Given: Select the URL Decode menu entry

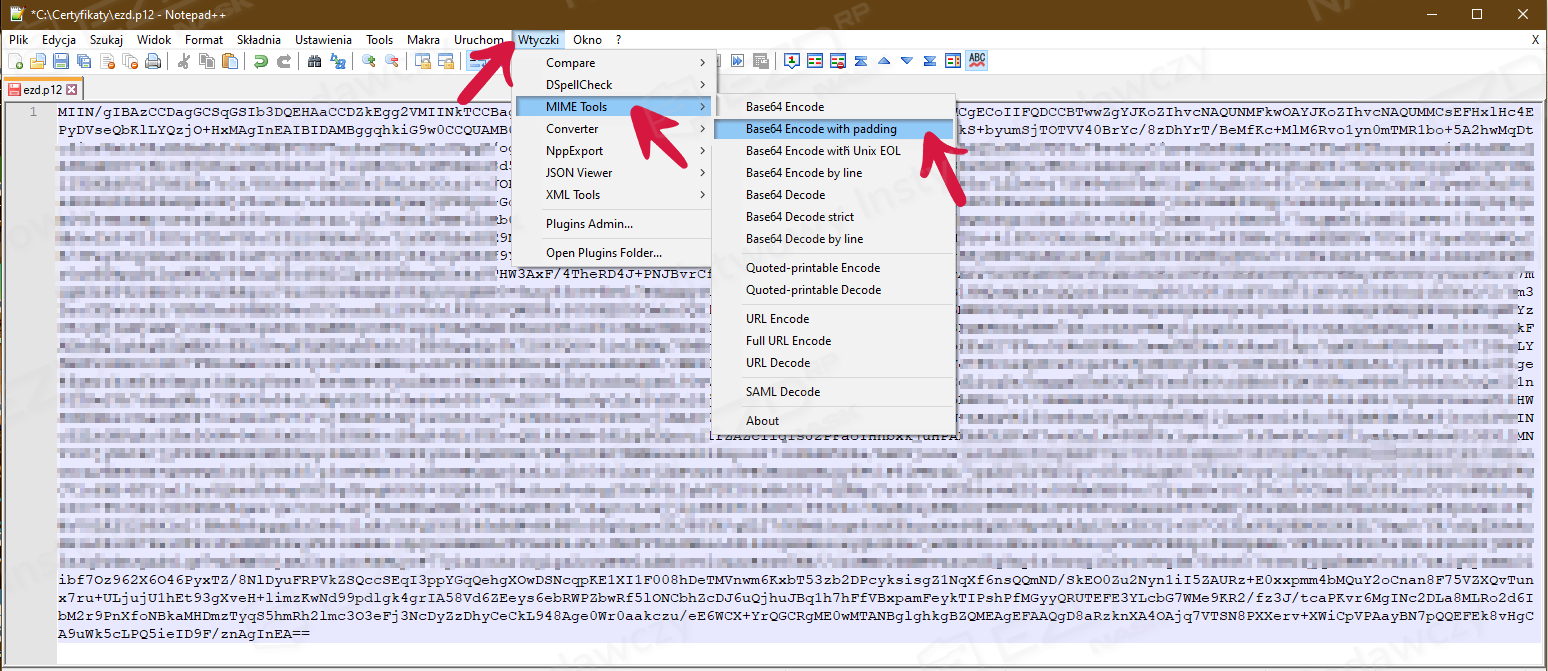Looking at the screenshot, I should tap(777, 363).
